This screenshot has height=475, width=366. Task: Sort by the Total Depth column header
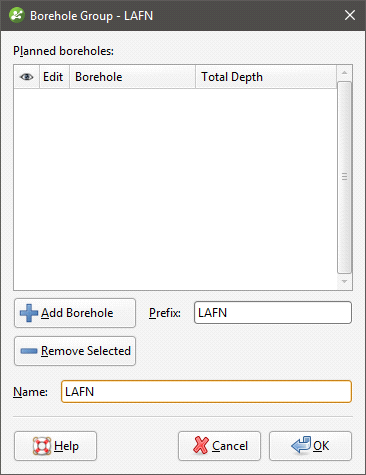point(266,77)
